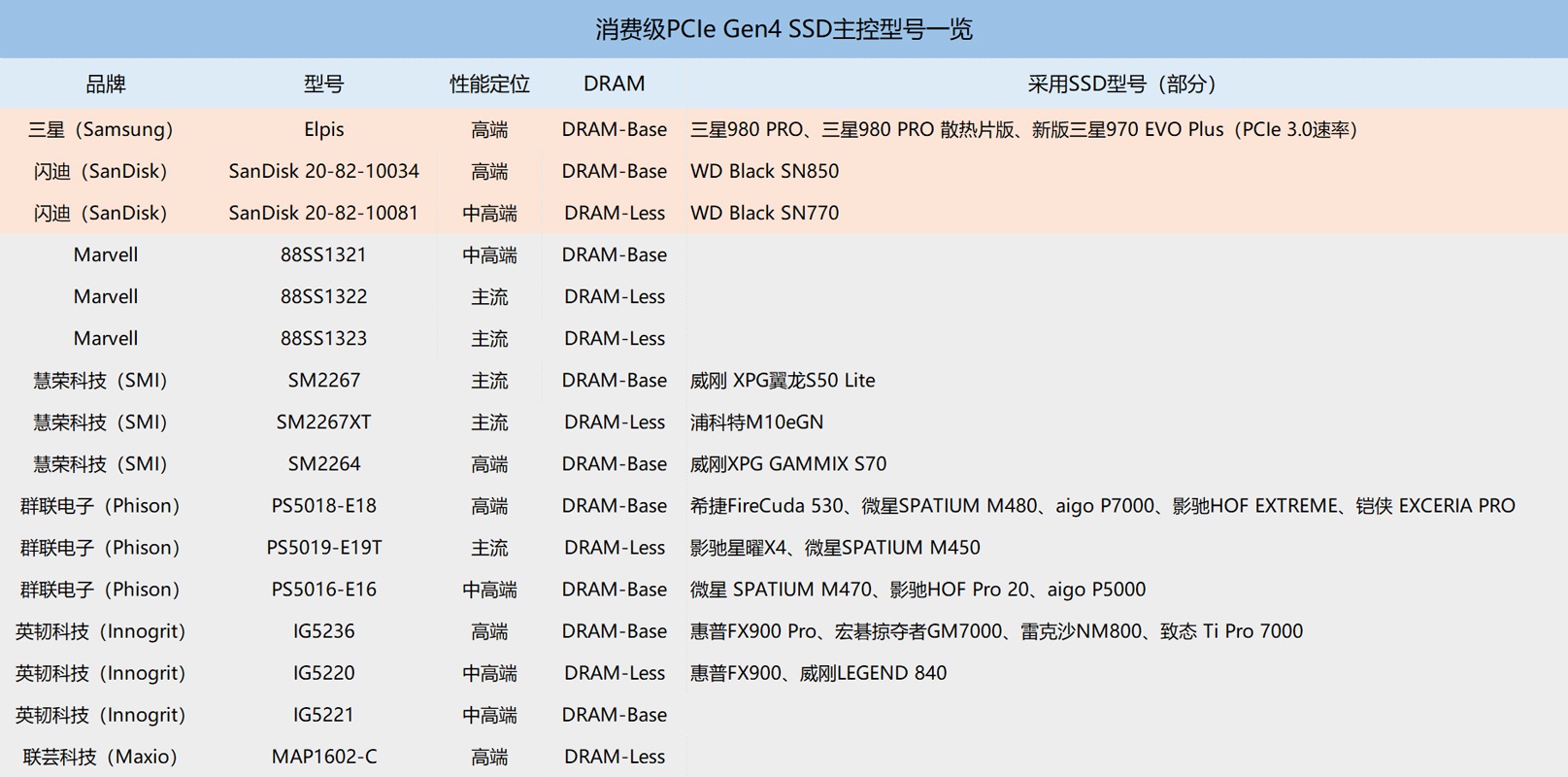The image size is (1568, 777).
Task: Select the MAP1602-C model cell
Action: [x=323, y=756]
